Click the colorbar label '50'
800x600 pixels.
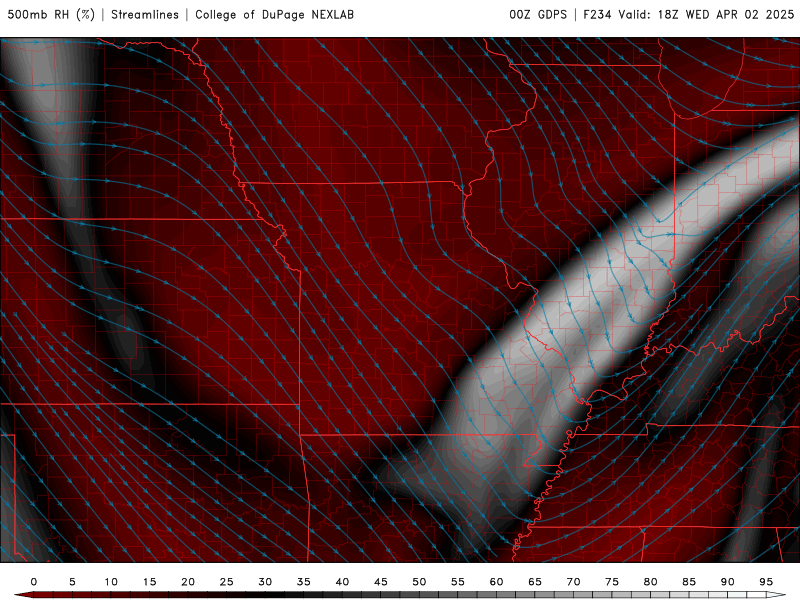[x=419, y=582]
